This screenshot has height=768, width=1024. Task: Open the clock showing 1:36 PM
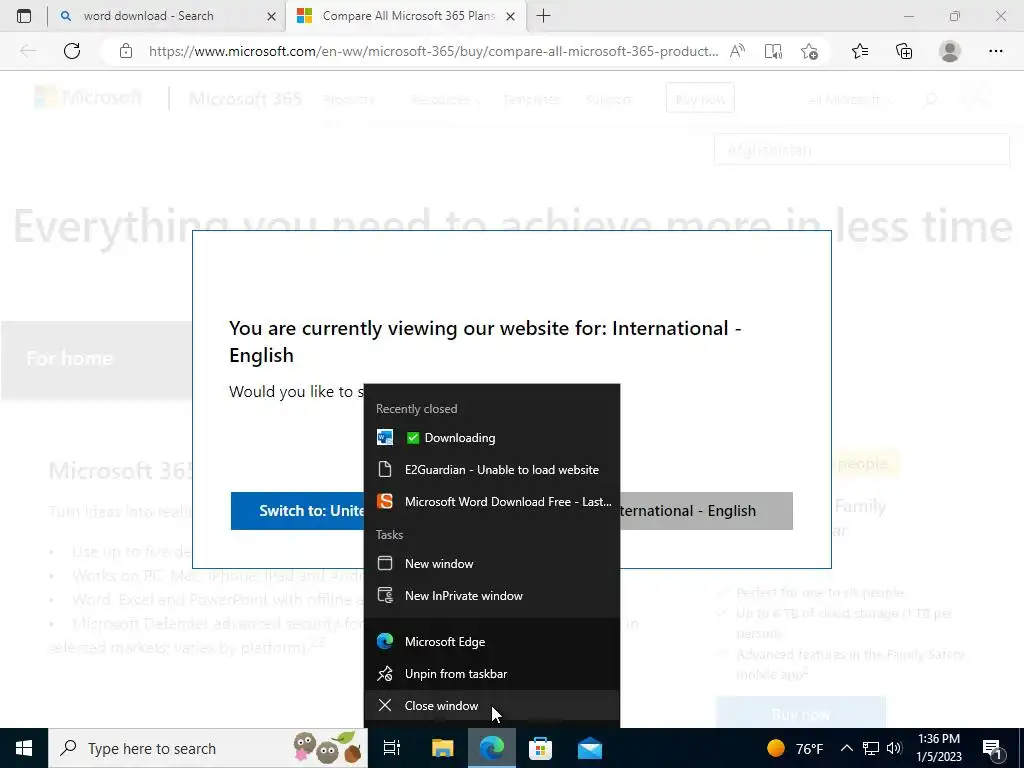(939, 748)
